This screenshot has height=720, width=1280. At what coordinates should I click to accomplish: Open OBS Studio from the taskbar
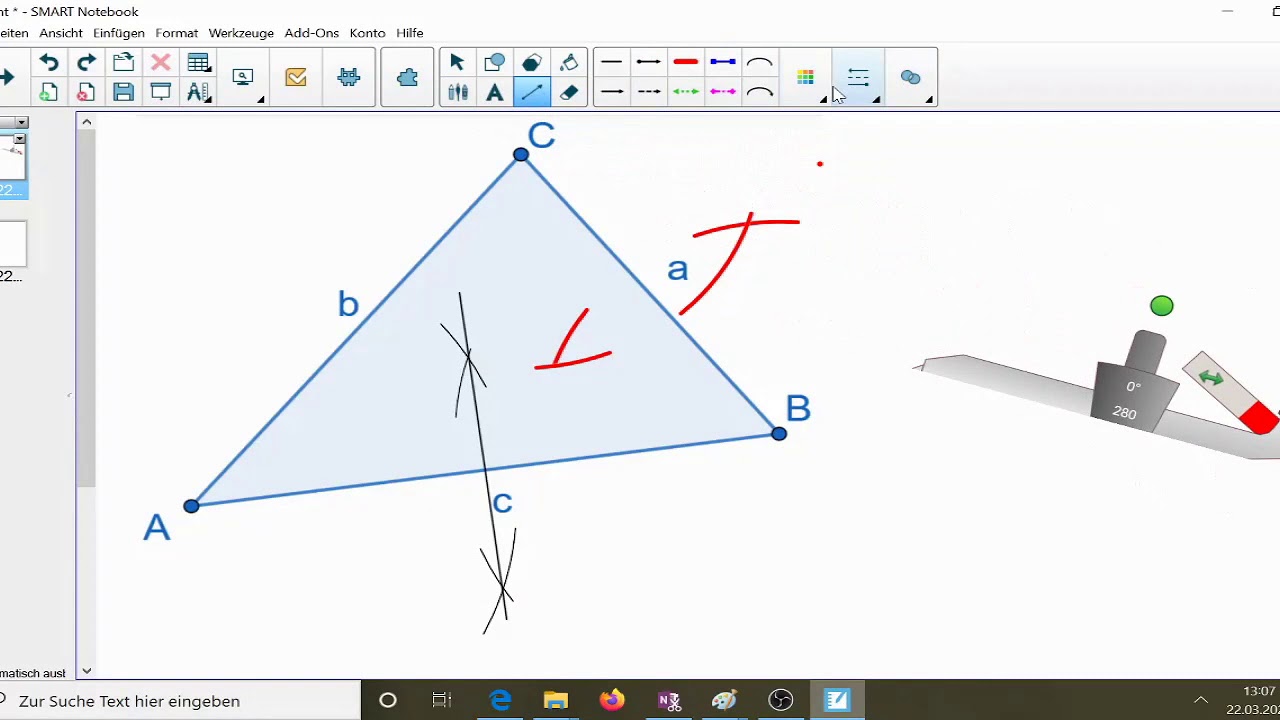[x=781, y=700]
